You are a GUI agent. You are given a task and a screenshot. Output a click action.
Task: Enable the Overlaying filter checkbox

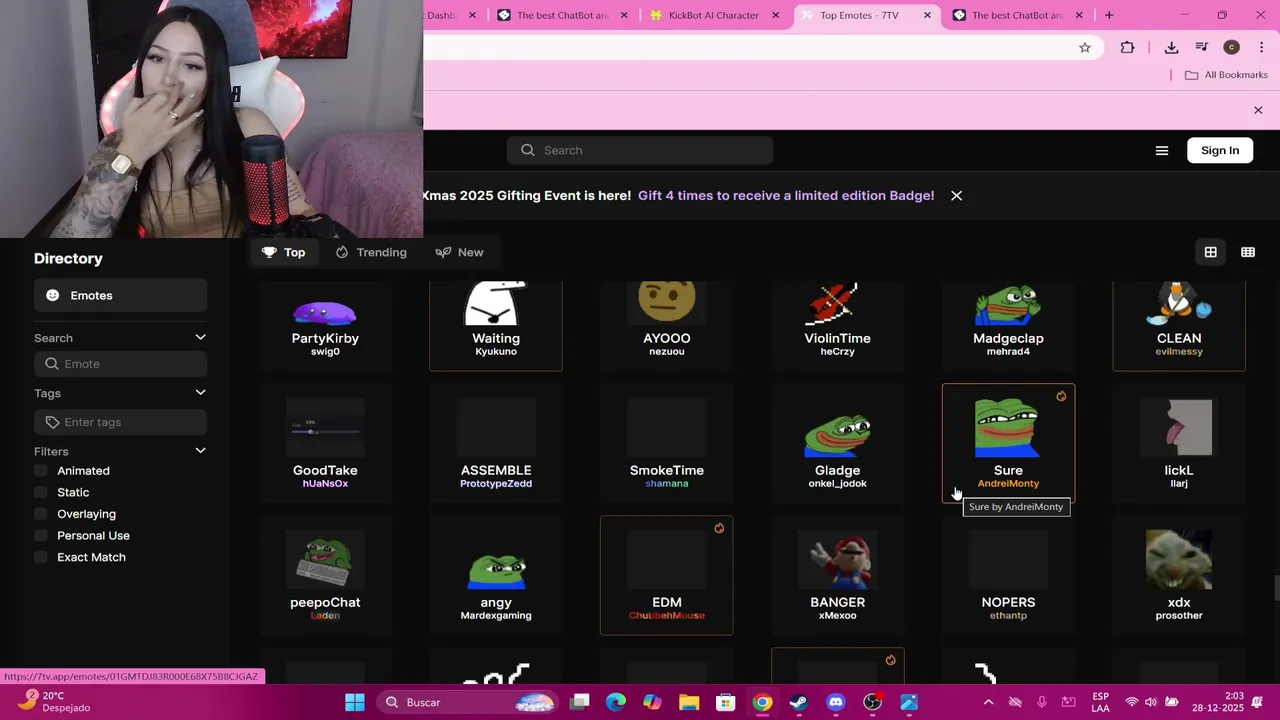(41, 514)
